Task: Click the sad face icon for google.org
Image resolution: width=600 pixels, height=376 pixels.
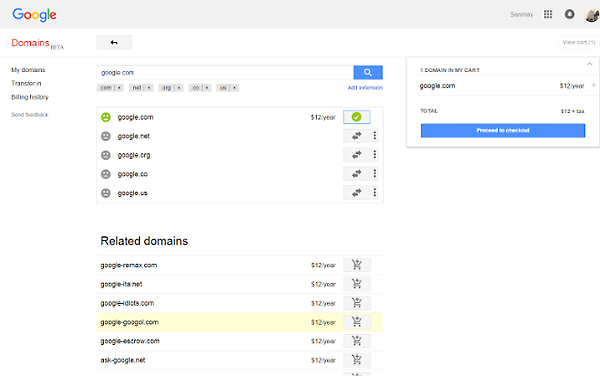Action: coord(106,155)
